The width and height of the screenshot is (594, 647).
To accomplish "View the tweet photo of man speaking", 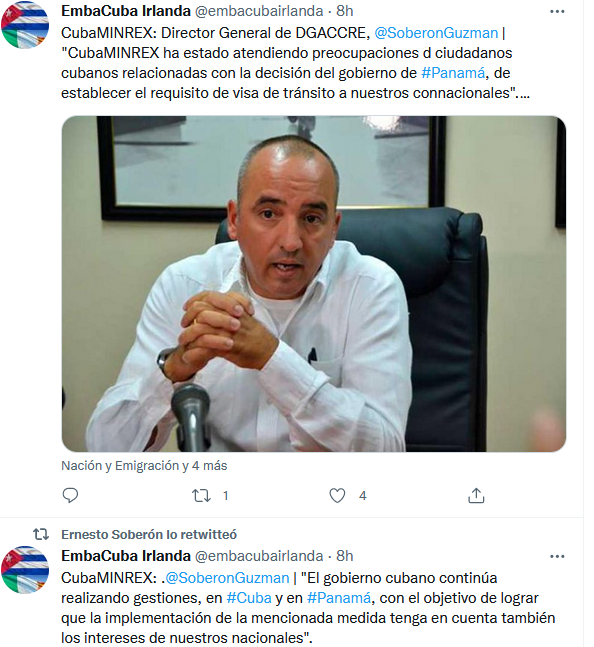I will (314, 284).
